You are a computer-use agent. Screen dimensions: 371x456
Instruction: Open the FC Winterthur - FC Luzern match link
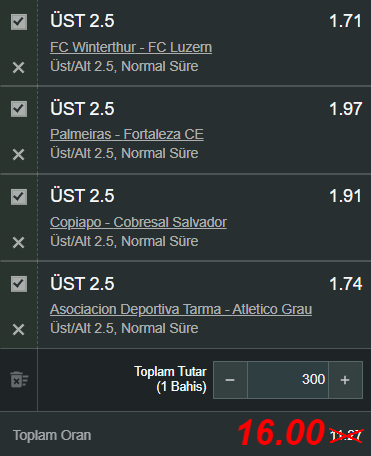[x=131, y=47]
